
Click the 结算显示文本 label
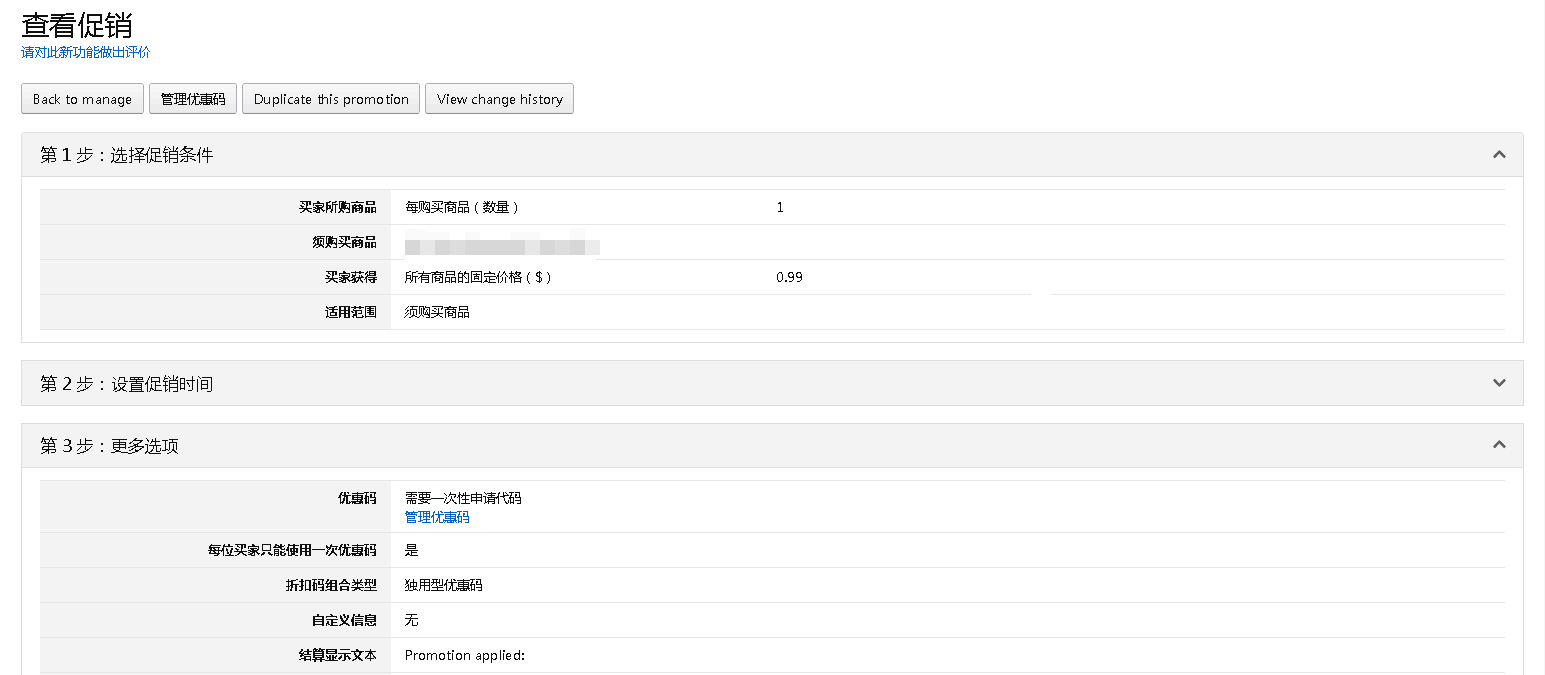[x=338, y=656]
